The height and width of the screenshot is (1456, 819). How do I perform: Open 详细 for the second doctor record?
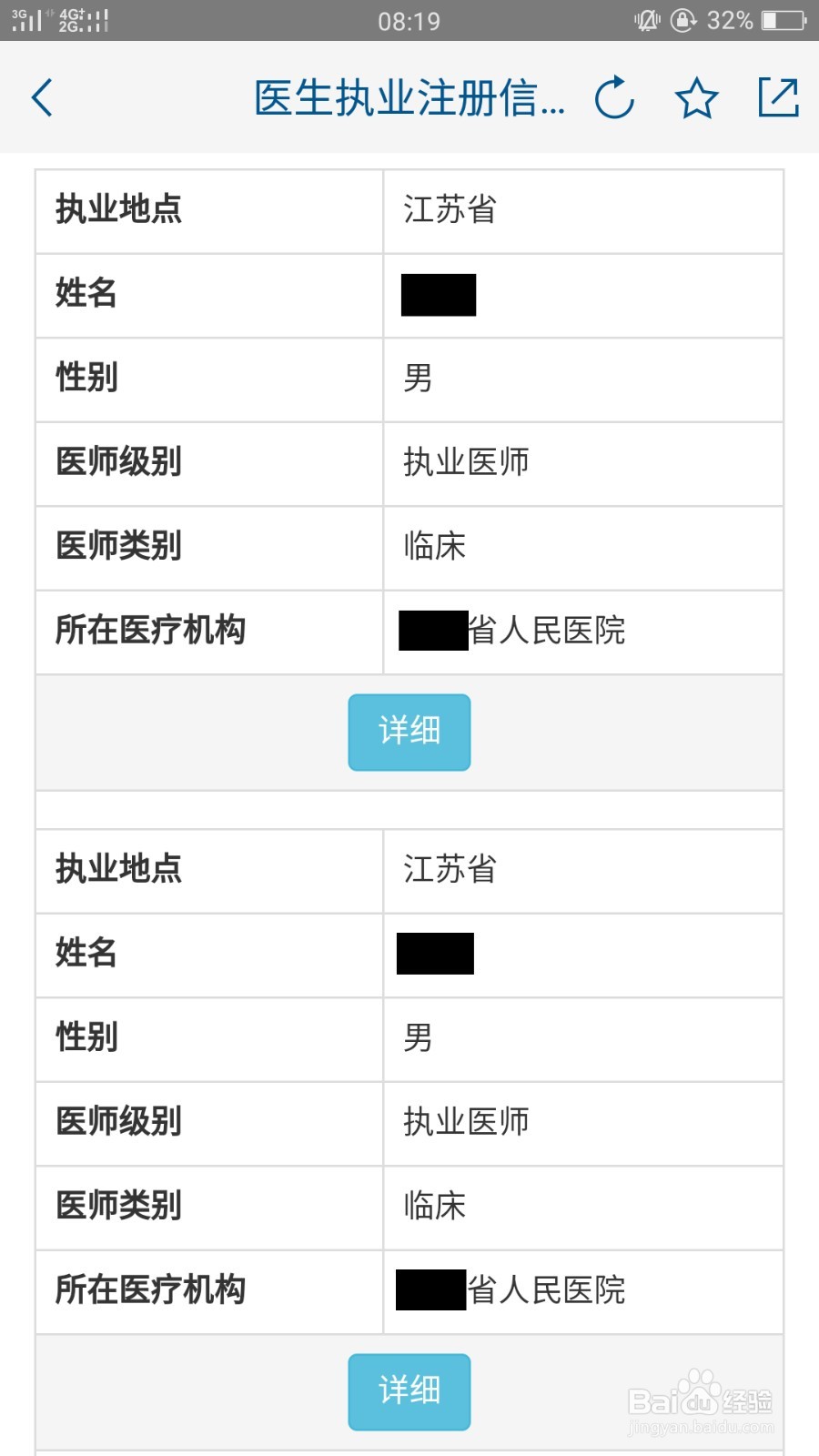coord(409,1391)
